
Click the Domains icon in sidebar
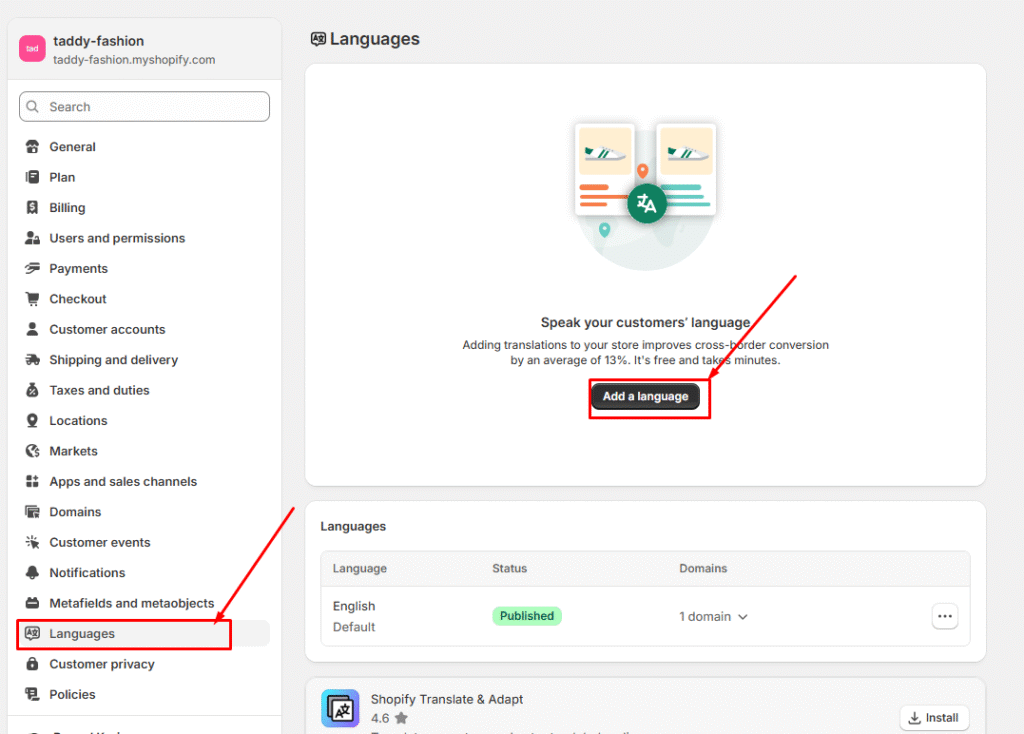(32, 512)
